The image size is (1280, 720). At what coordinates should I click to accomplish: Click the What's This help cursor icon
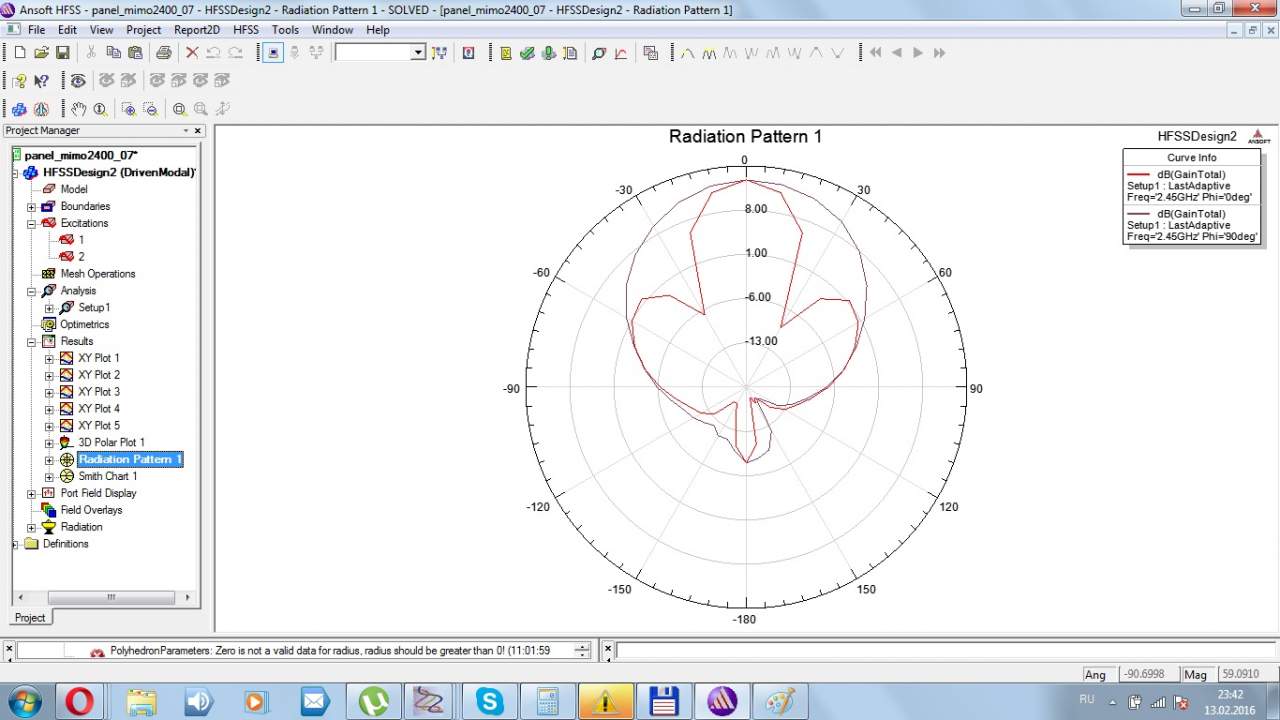[x=41, y=81]
